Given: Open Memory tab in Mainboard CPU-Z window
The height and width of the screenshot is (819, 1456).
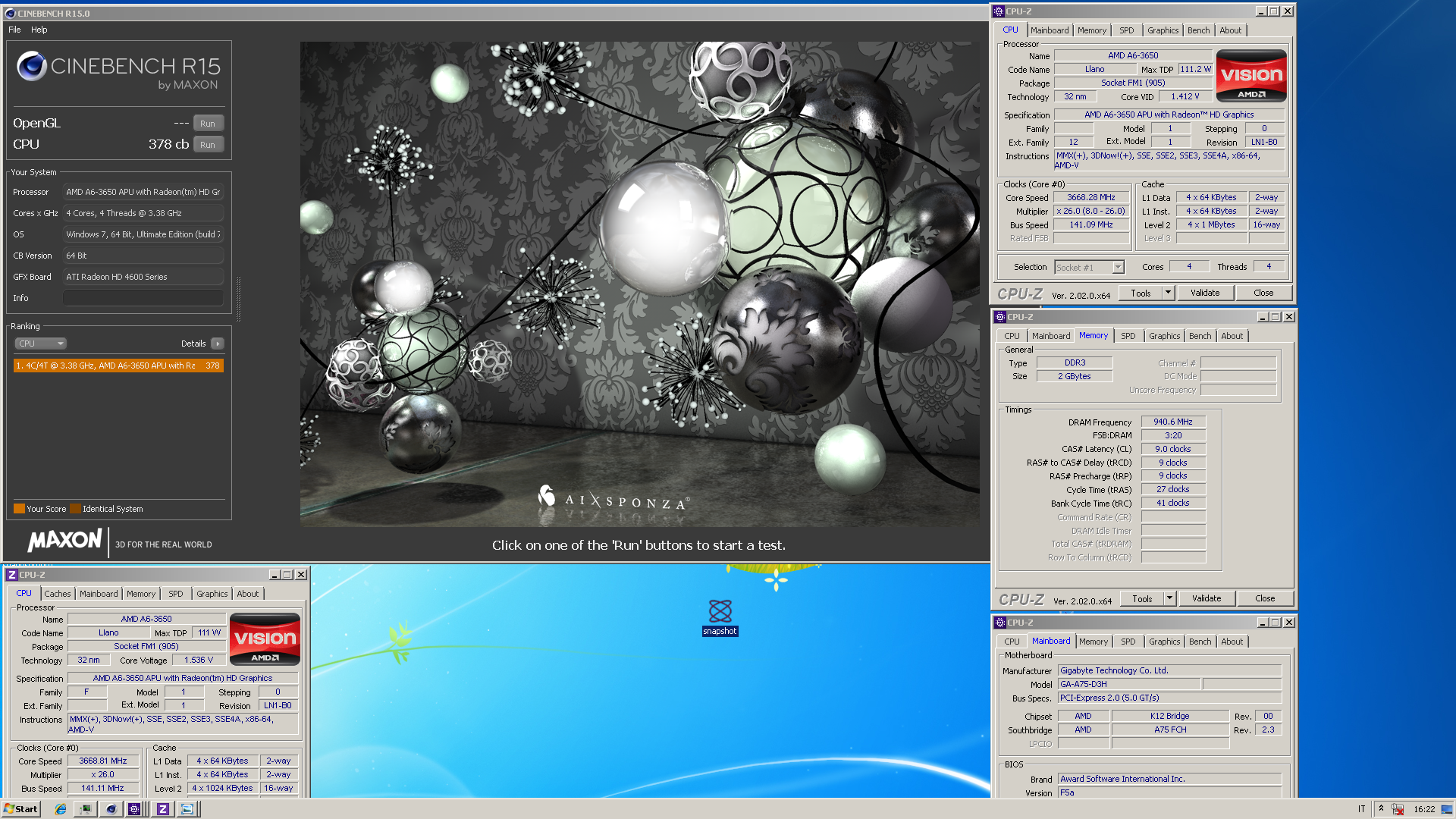Looking at the screenshot, I should coord(1094,642).
